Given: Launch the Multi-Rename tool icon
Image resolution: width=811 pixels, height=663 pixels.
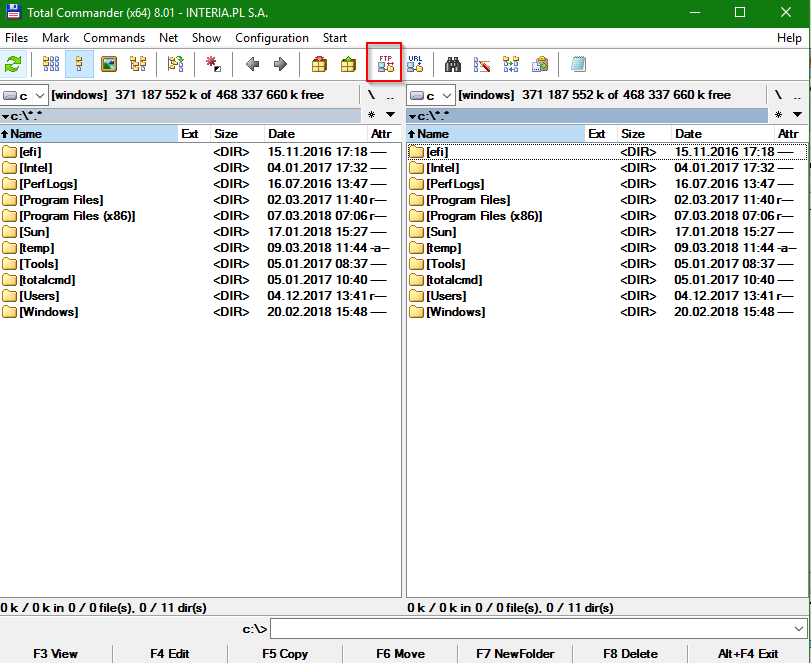Looking at the screenshot, I should (482, 64).
